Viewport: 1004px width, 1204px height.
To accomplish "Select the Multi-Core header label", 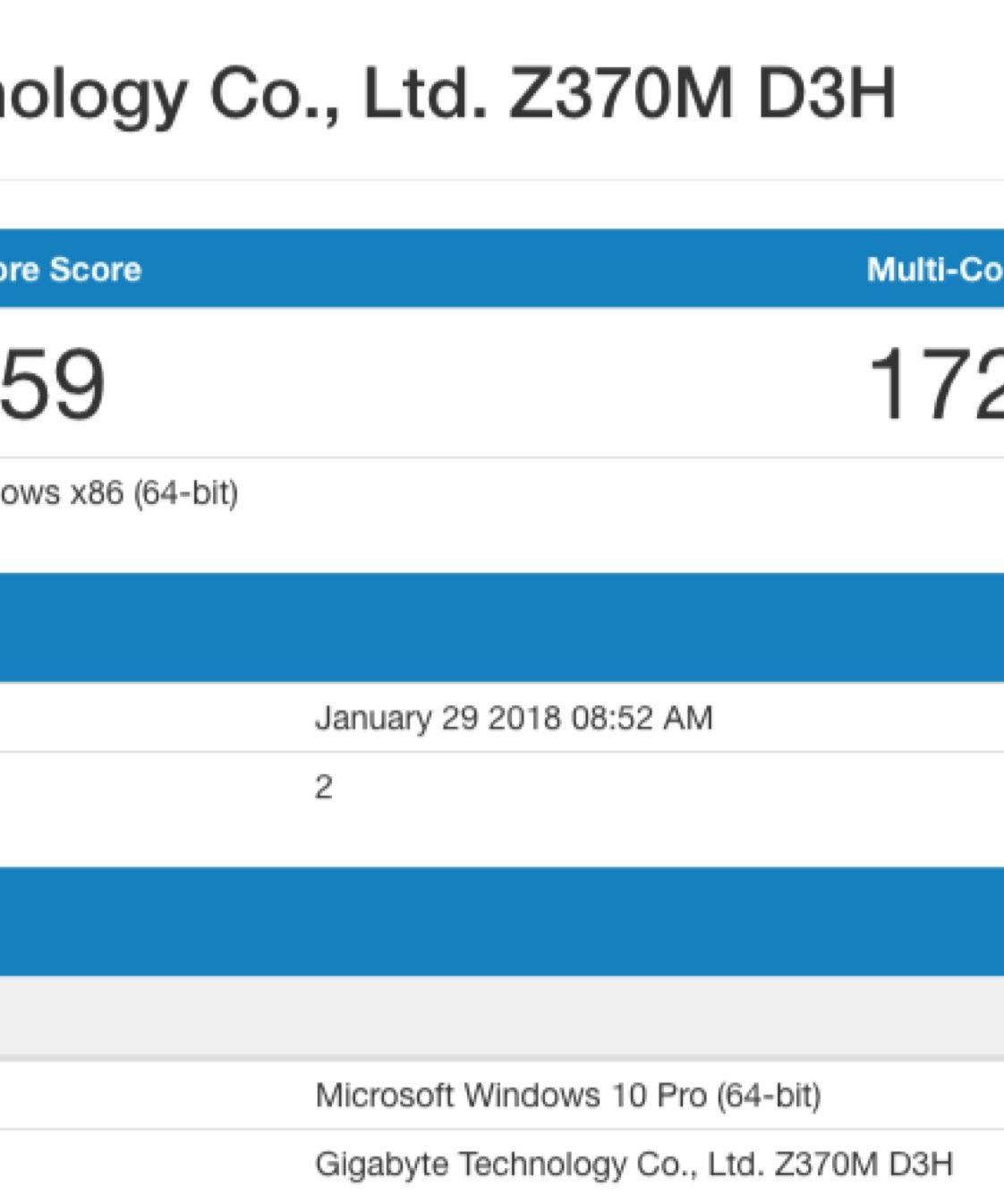I will (934, 269).
